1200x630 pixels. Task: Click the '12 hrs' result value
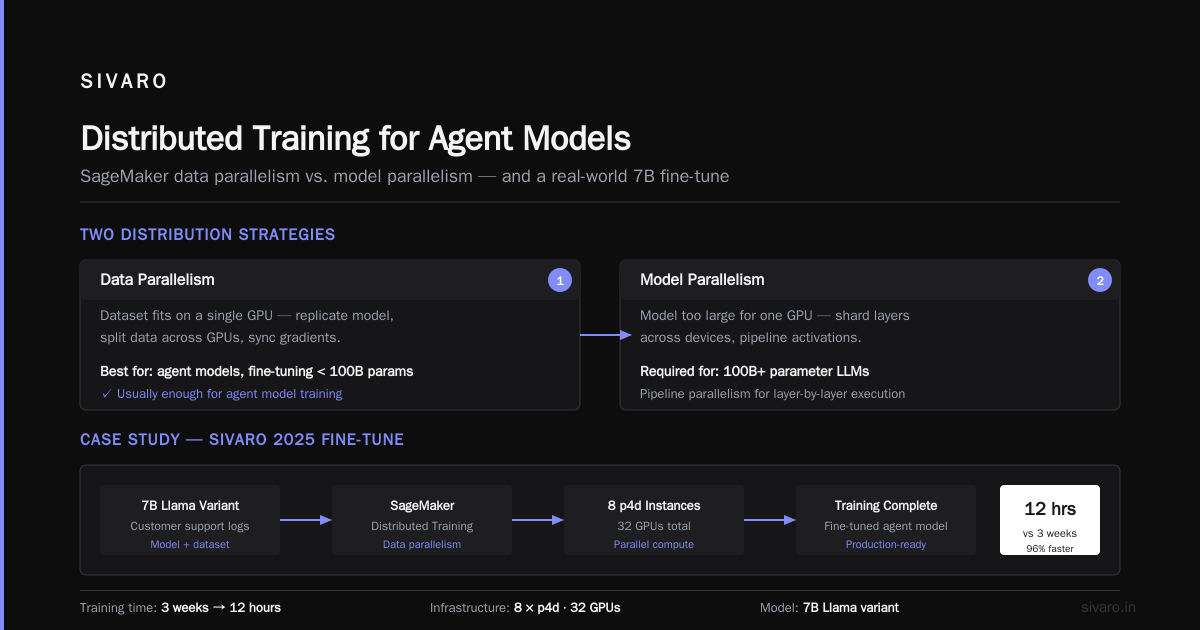coord(1050,508)
